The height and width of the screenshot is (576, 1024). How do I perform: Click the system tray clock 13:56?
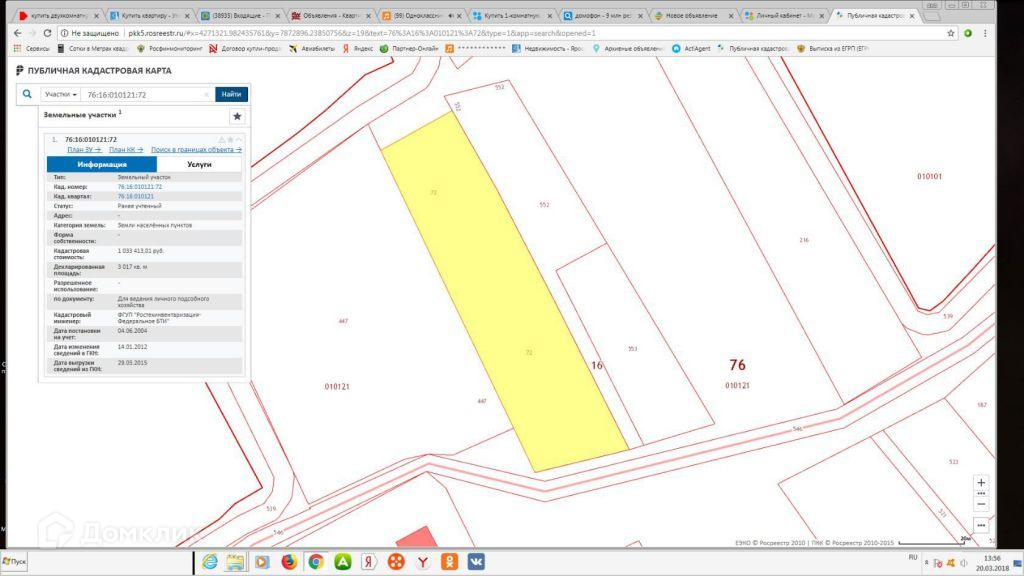tap(992, 558)
